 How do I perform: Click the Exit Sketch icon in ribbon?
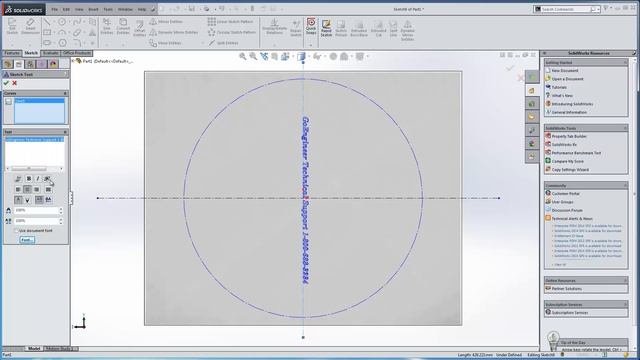[x=12, y=26]
